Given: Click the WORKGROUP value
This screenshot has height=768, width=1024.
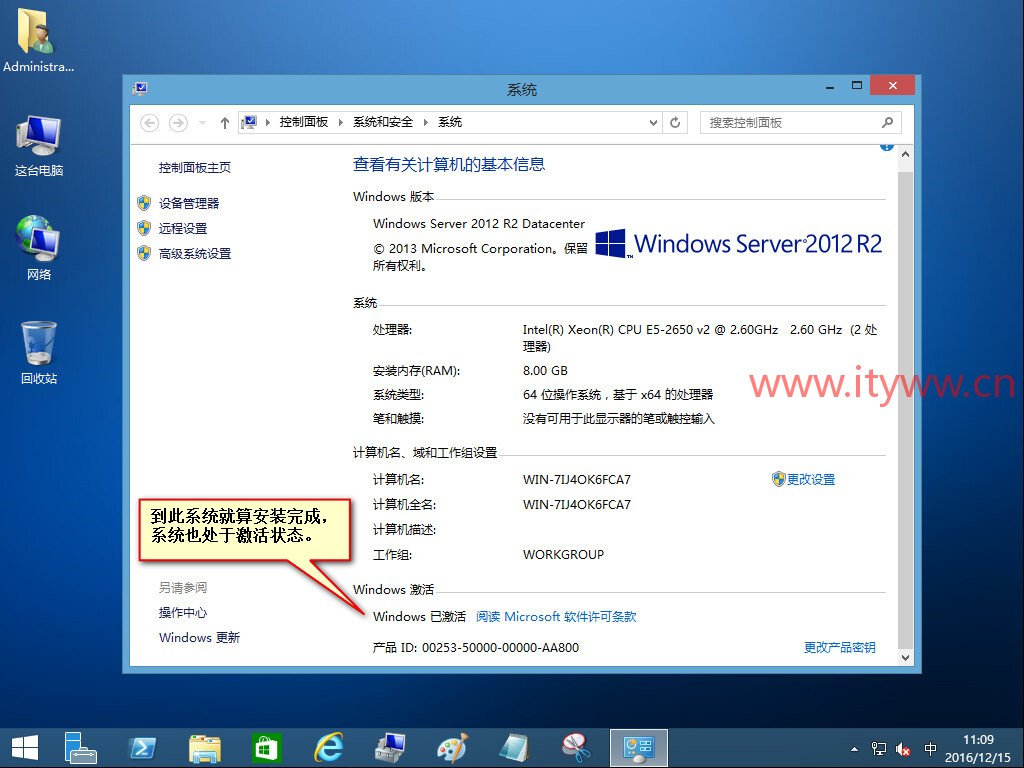Looking at the screenshot, I should click(563, 554).
